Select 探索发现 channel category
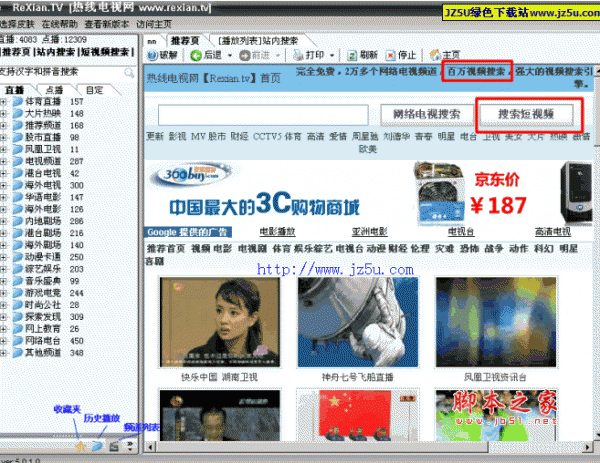 [x=43, y=317]
